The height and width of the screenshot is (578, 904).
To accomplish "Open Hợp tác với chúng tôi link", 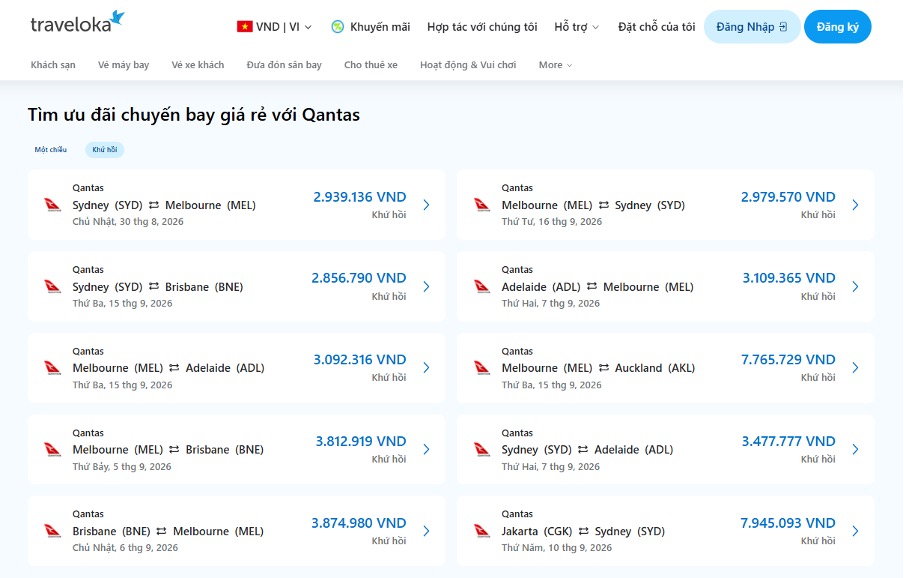I will tap(482, 27).
